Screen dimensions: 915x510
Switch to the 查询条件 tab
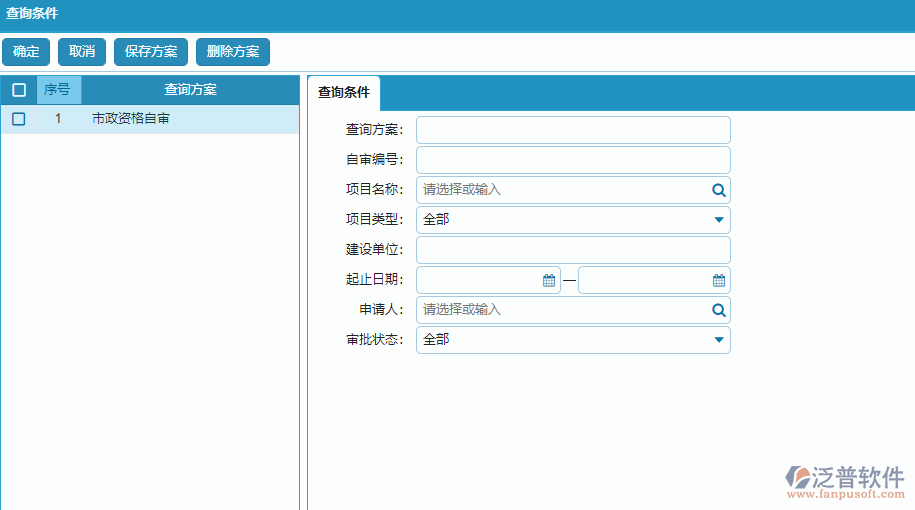pos(343,93)
